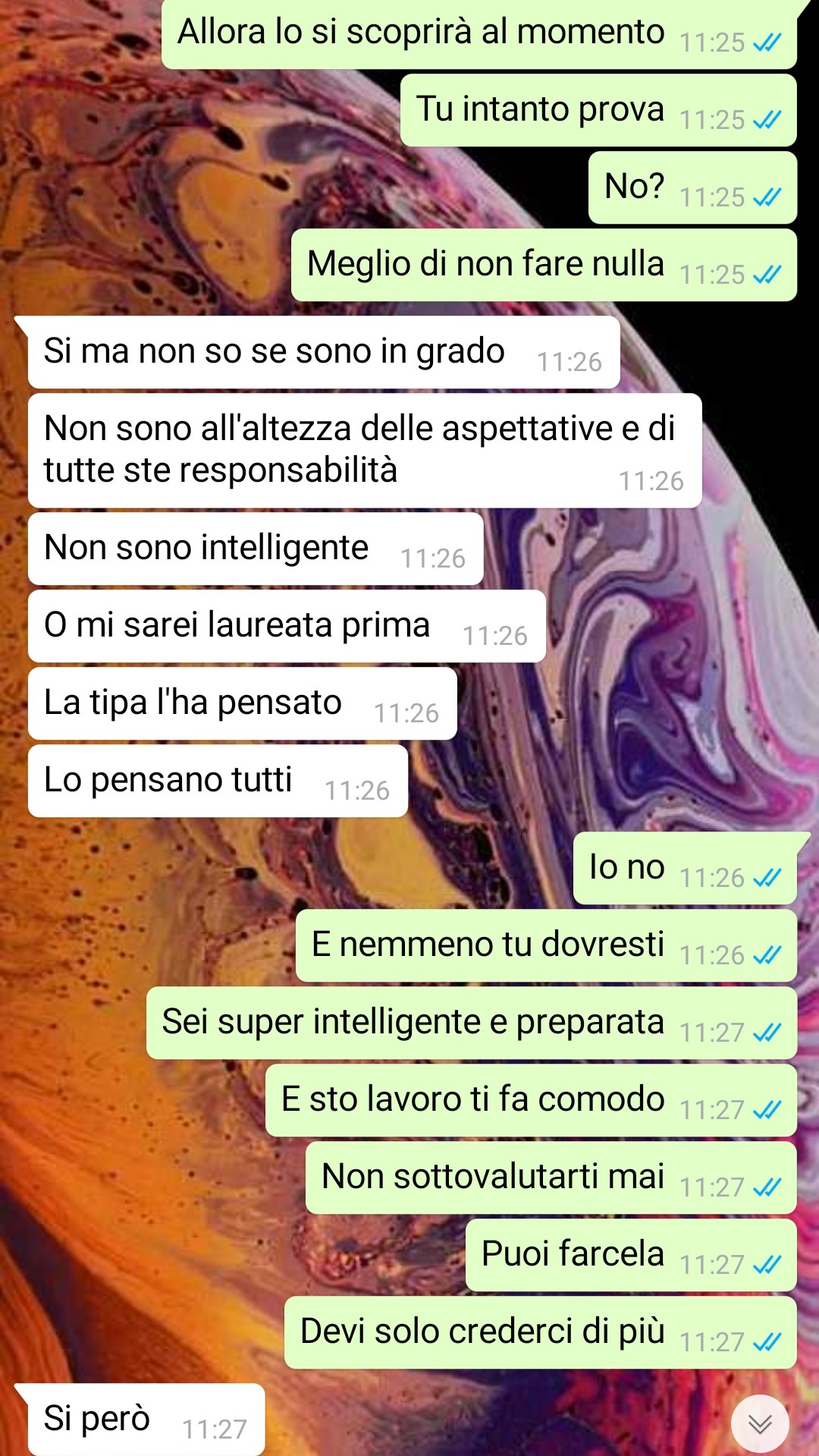This screenshot has width=819, height=1456.
Task: Select the 'Non sono all'altezza delle aspettative' message
Action: click(x=365, y=451)
